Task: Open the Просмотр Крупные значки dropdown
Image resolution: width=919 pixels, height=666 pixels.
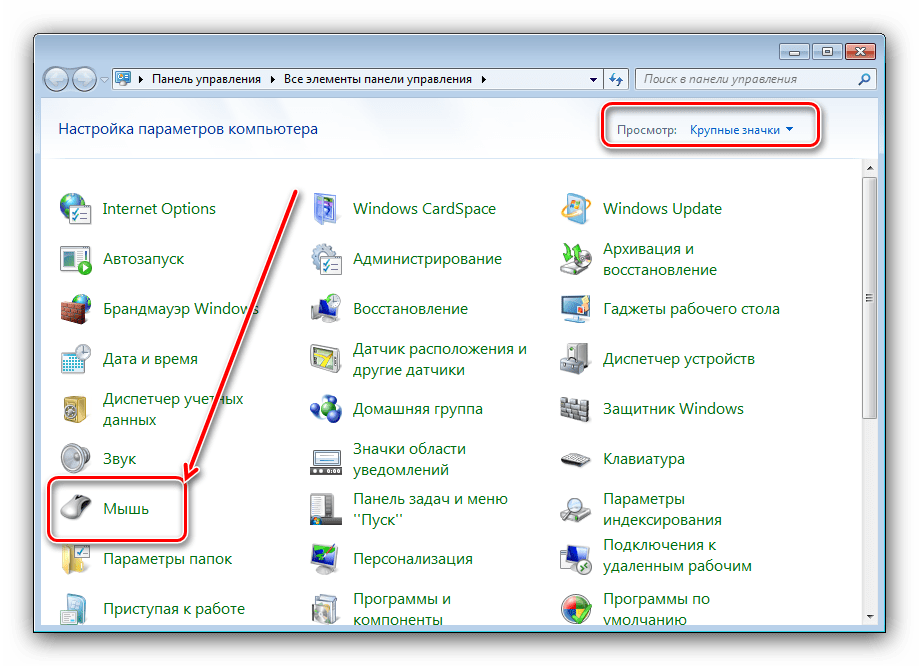Action: [741, 130]
